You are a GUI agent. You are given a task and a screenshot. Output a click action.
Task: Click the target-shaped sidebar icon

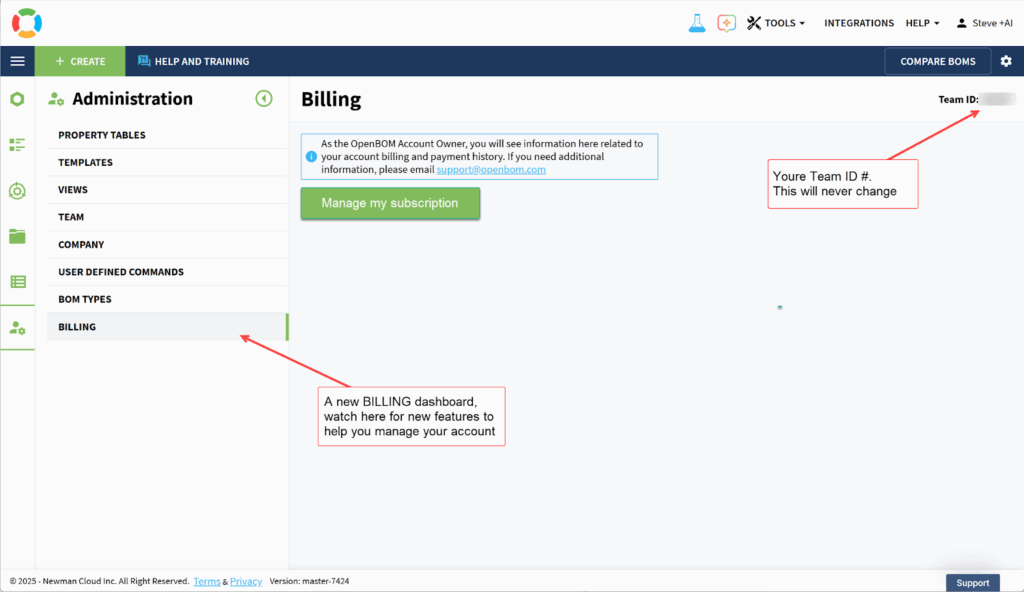[x=17, y=190]
